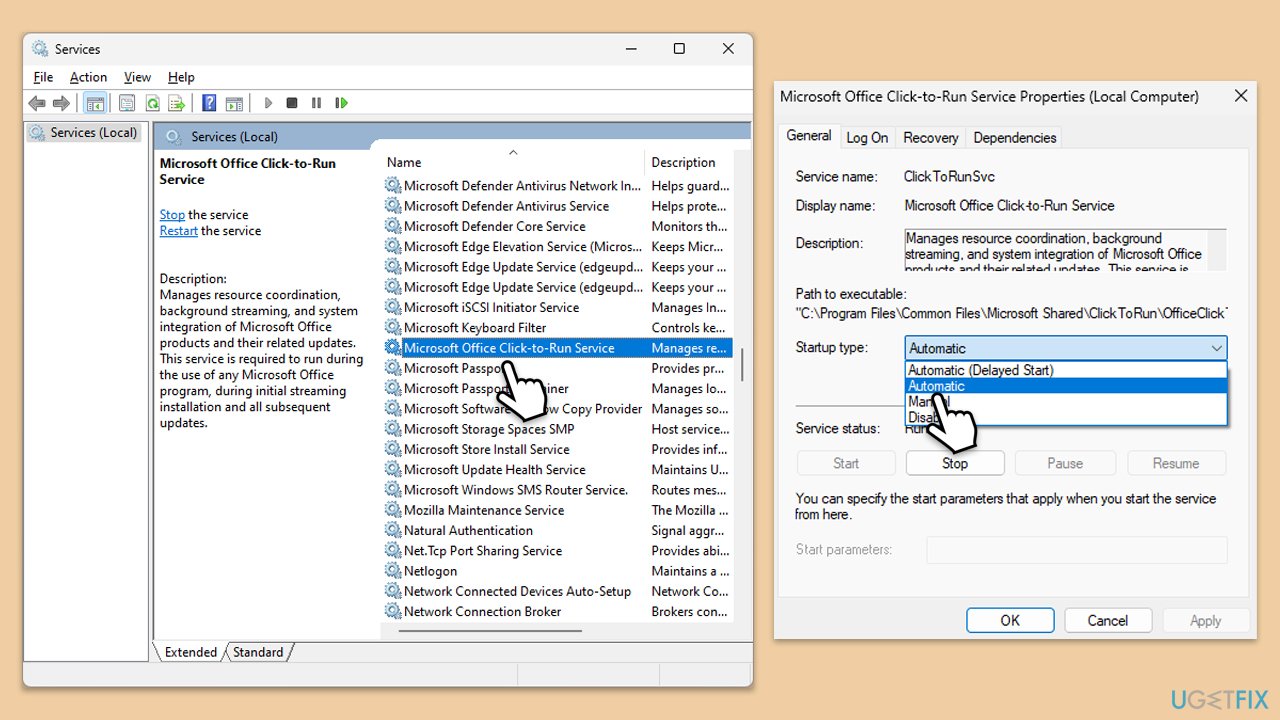This screenshot has height=720, width=1280.
Task: Choose the highlighted Automatic startup option
Action: click(x=1066, y=386)
